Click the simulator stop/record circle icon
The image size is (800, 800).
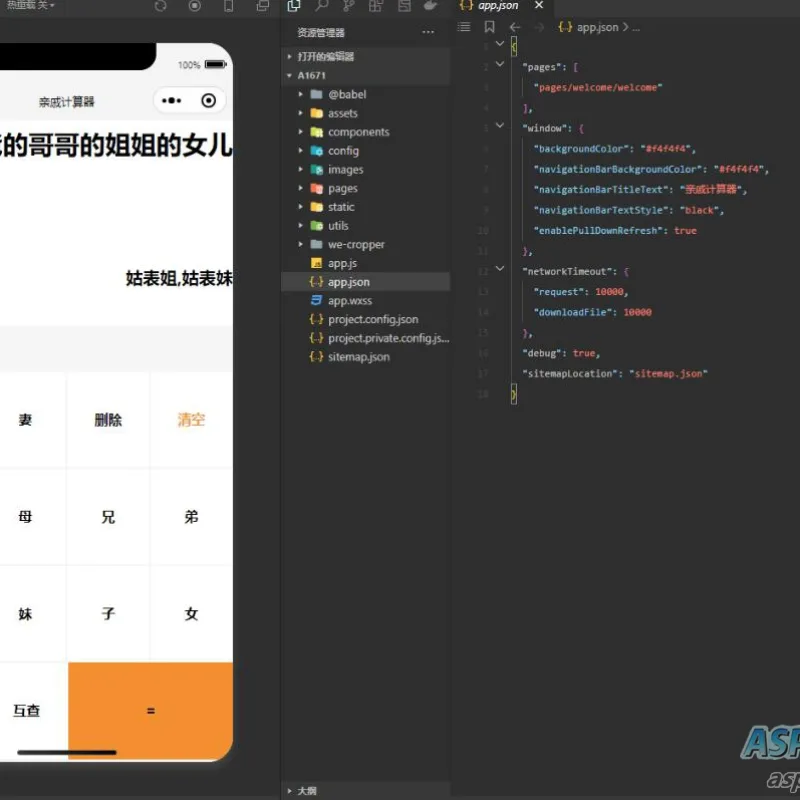pyautogui.click(x=194, y=6)
